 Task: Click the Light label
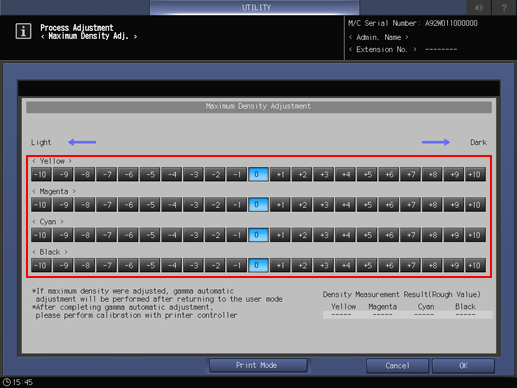point(41,143)
